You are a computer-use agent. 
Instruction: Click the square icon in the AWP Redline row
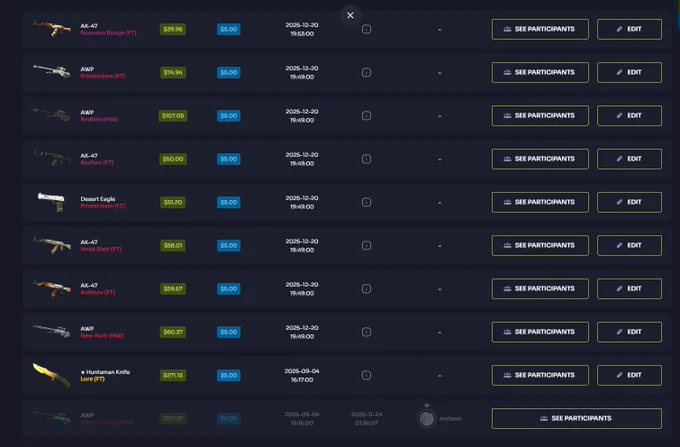coord(366,116)
